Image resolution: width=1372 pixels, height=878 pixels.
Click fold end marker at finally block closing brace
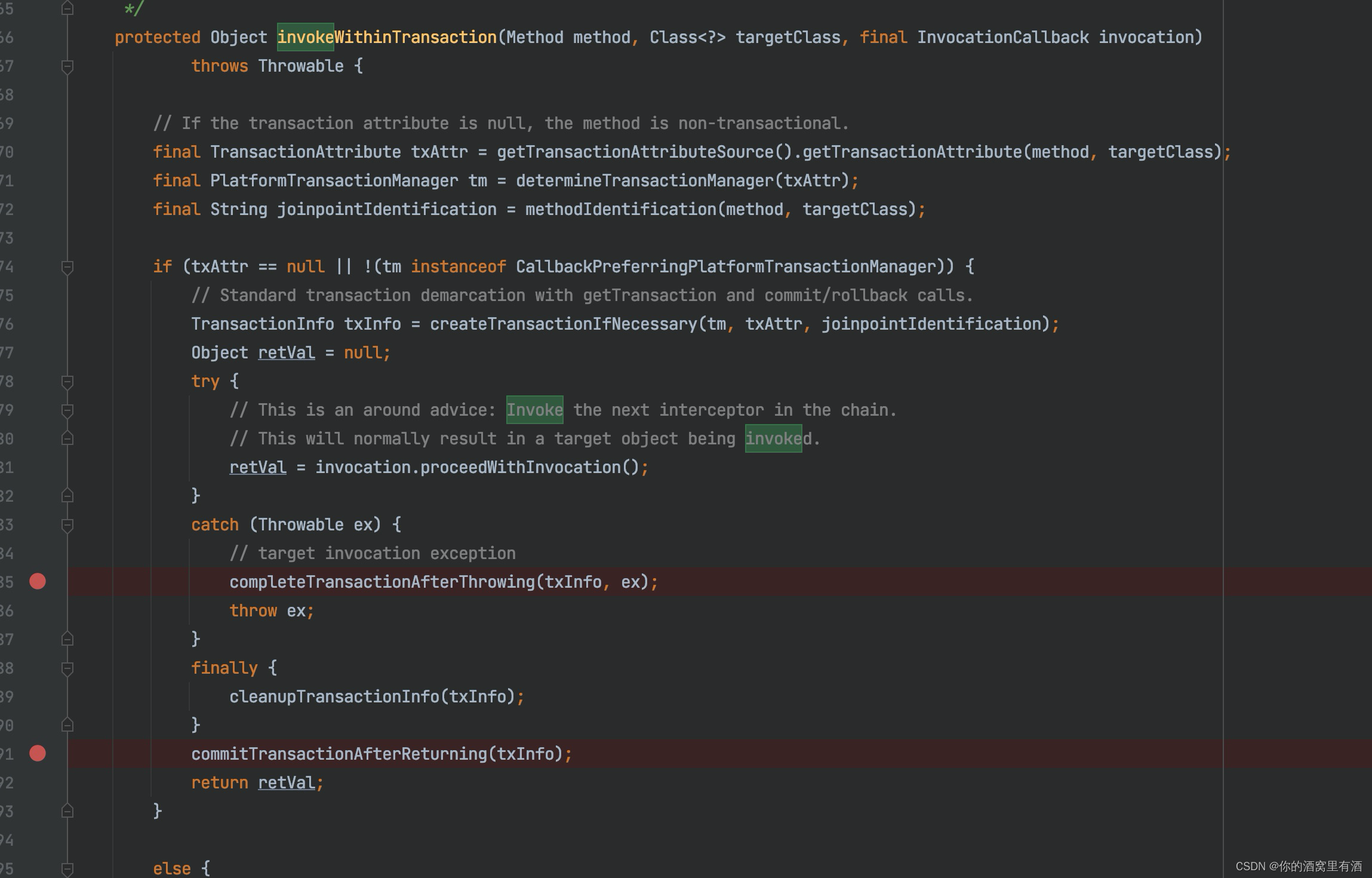coord(67,725)
